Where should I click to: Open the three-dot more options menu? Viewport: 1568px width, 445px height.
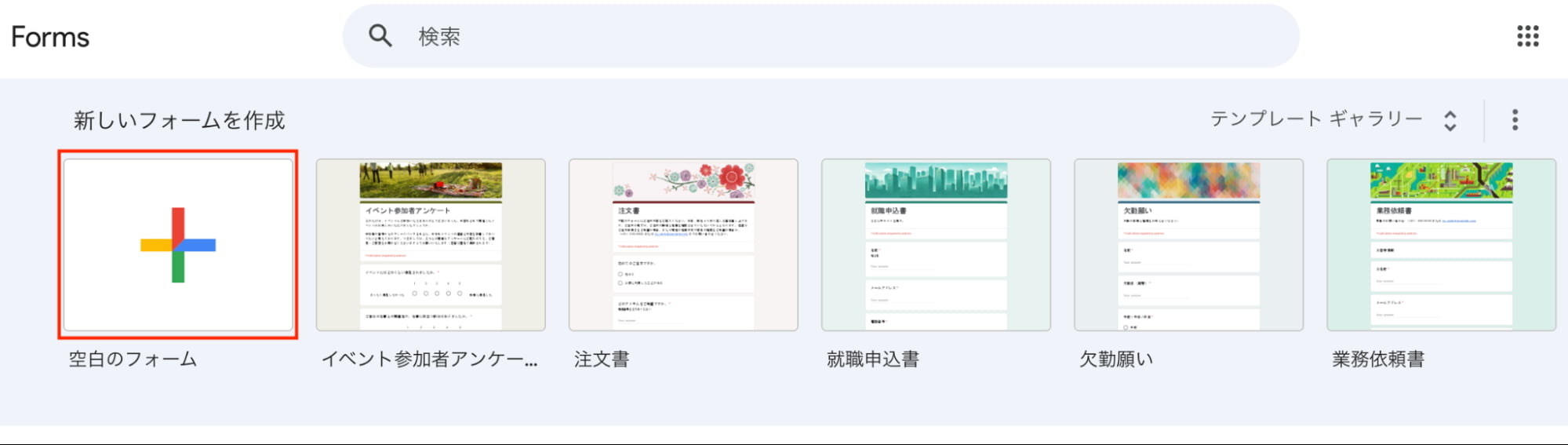(1515, 120)
